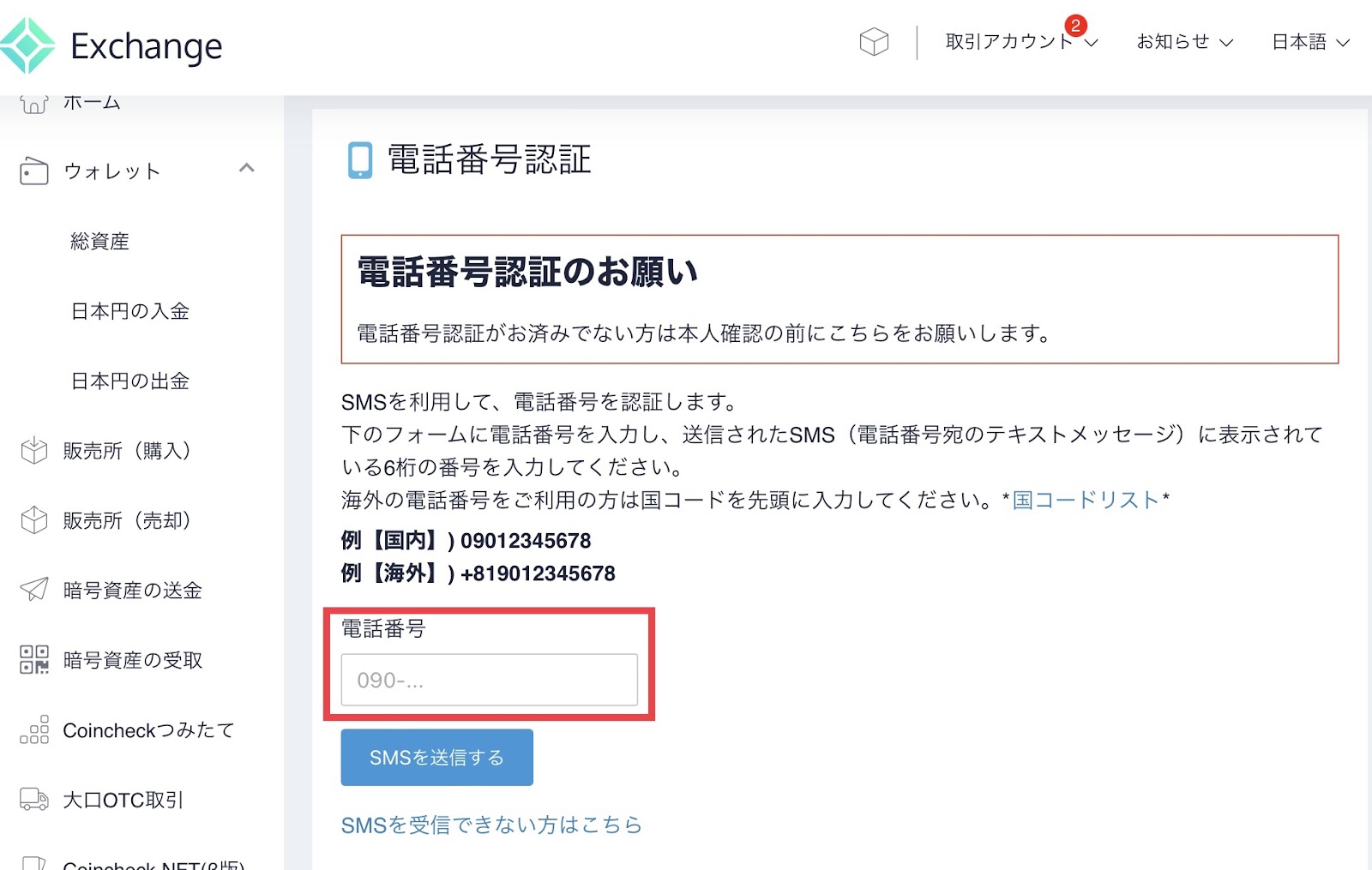Open 暗号資産の受取 page
Viewport: 1372px width, 870px height.
pos(133,660)
